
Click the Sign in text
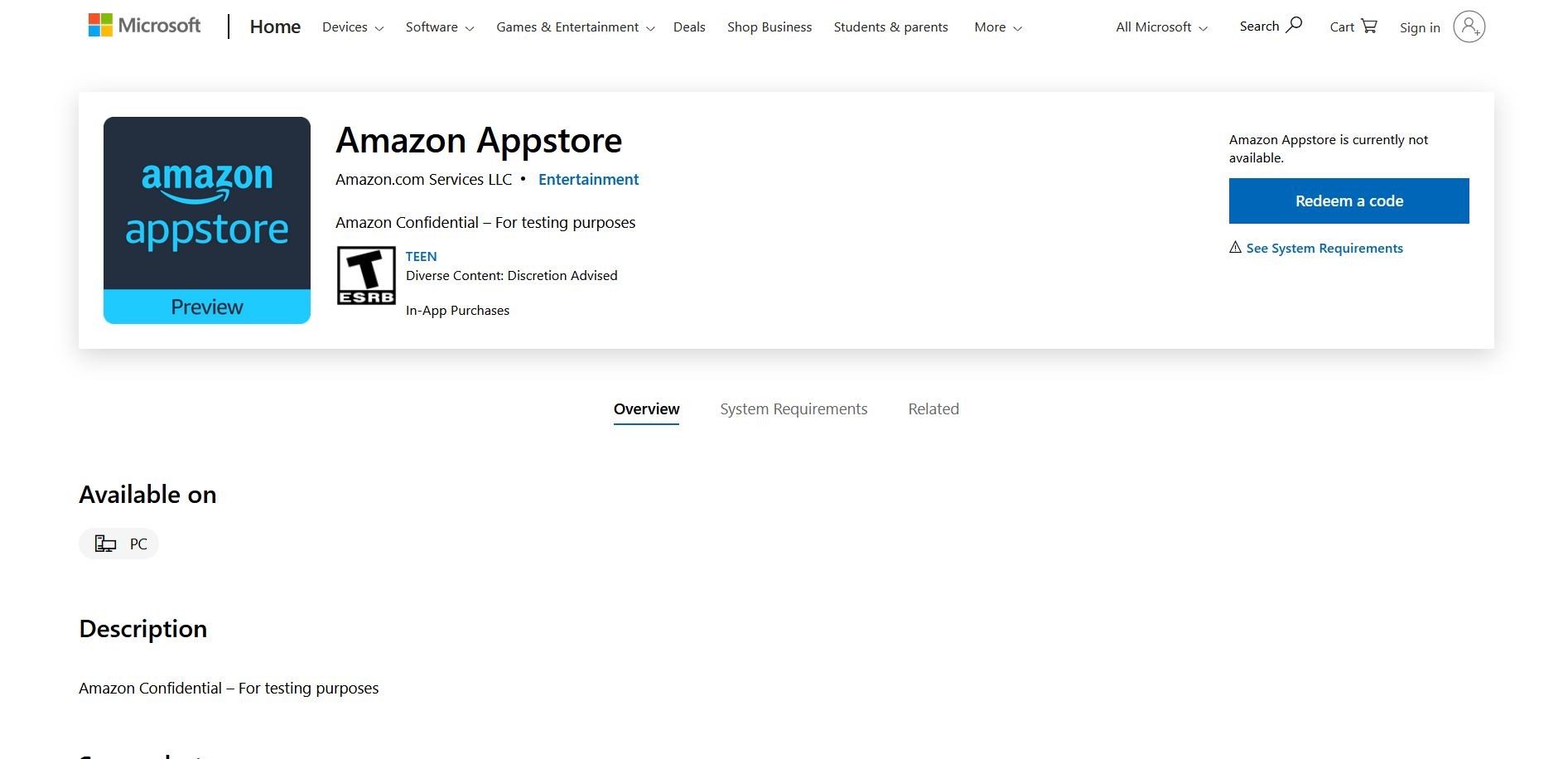pyautogui.click(x=1420, y=27)
